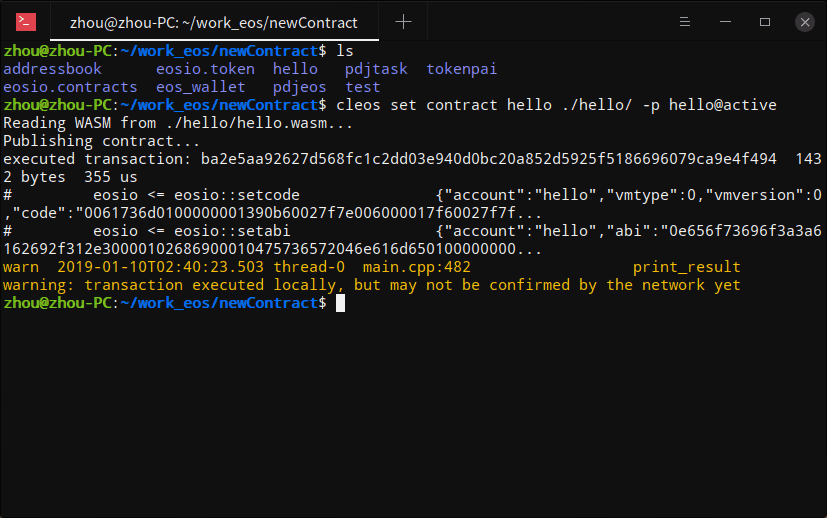The height and width of the screenshot is (518, 827).
Task: Click the pdjeos directory name
Action: pos(300,87)
